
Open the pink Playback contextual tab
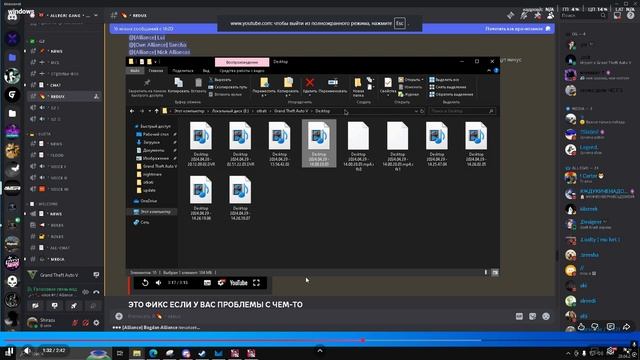242,62
